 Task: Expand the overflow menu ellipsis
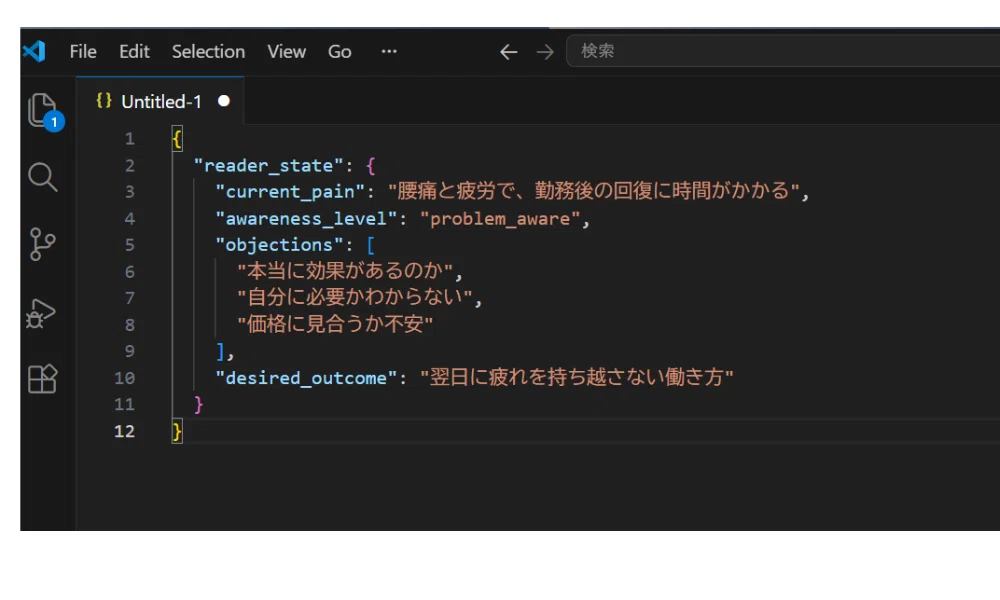pyautogui.click(x=389, y=51)
